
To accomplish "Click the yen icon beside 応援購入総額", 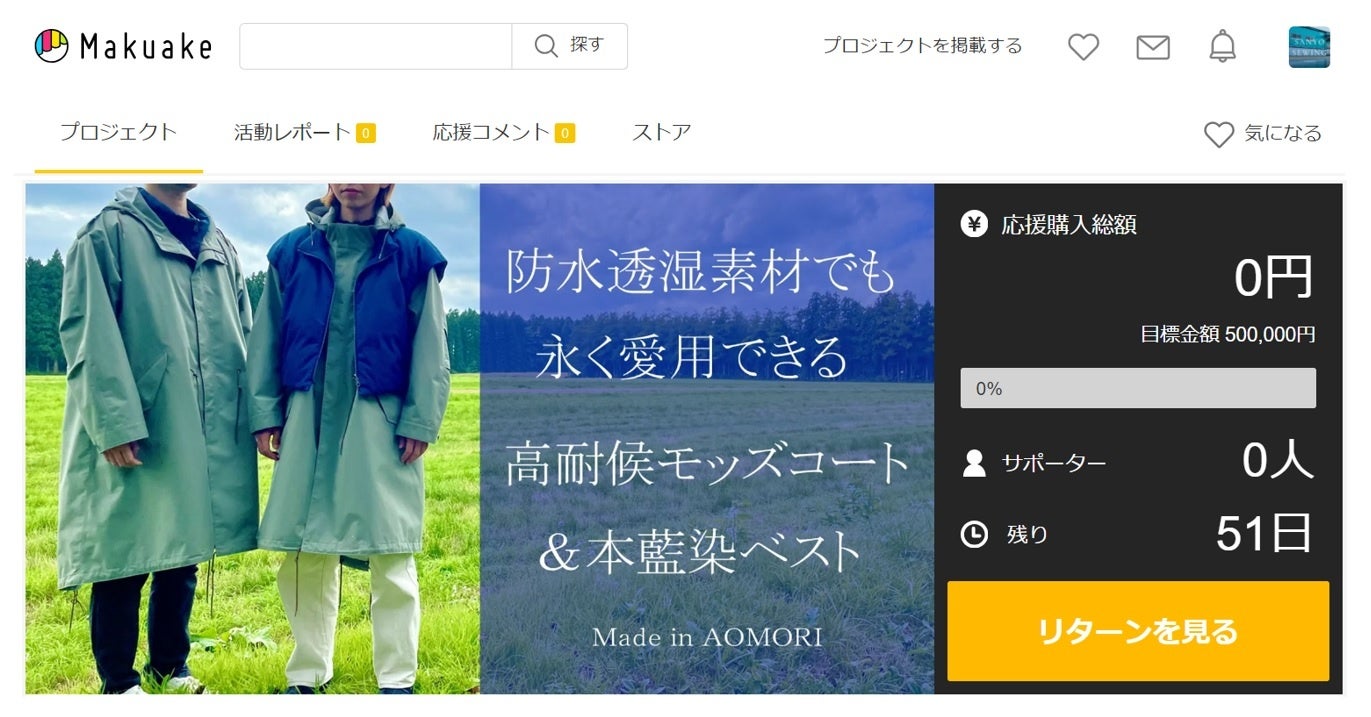I will point(974,224).
